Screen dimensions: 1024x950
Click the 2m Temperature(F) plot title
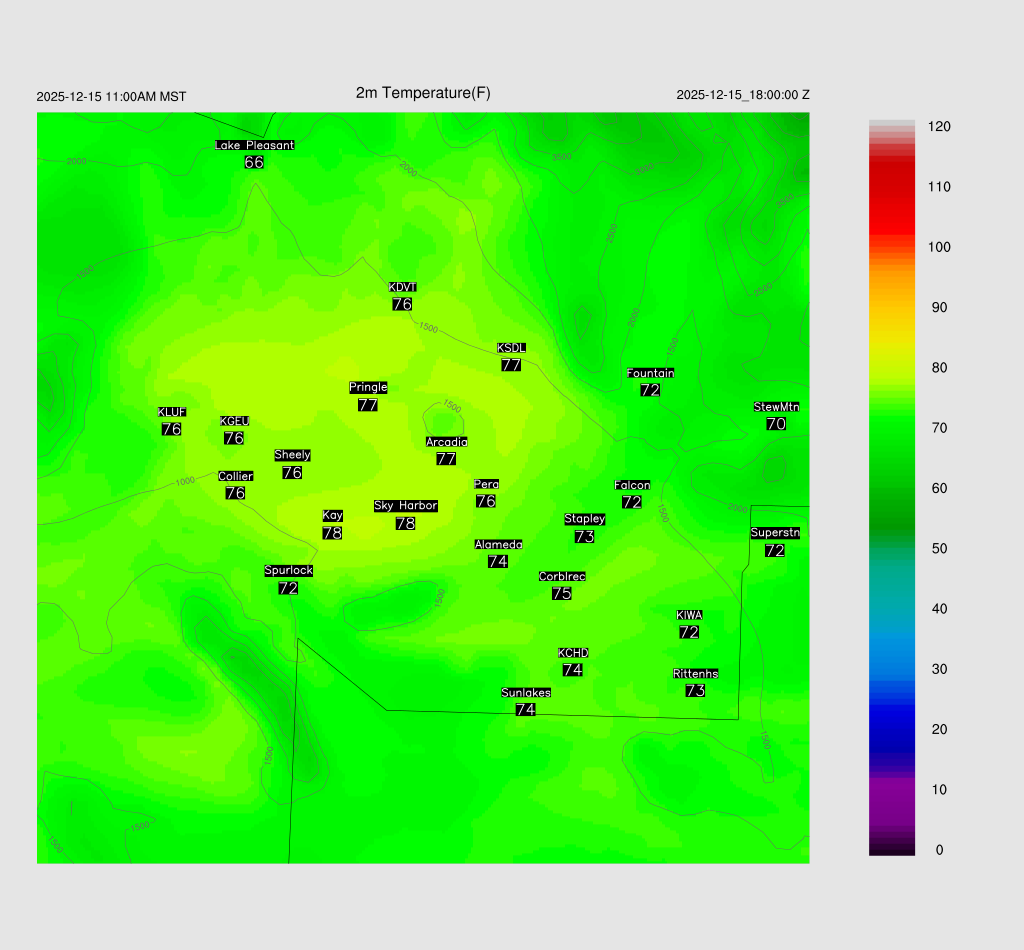(423, 93)
